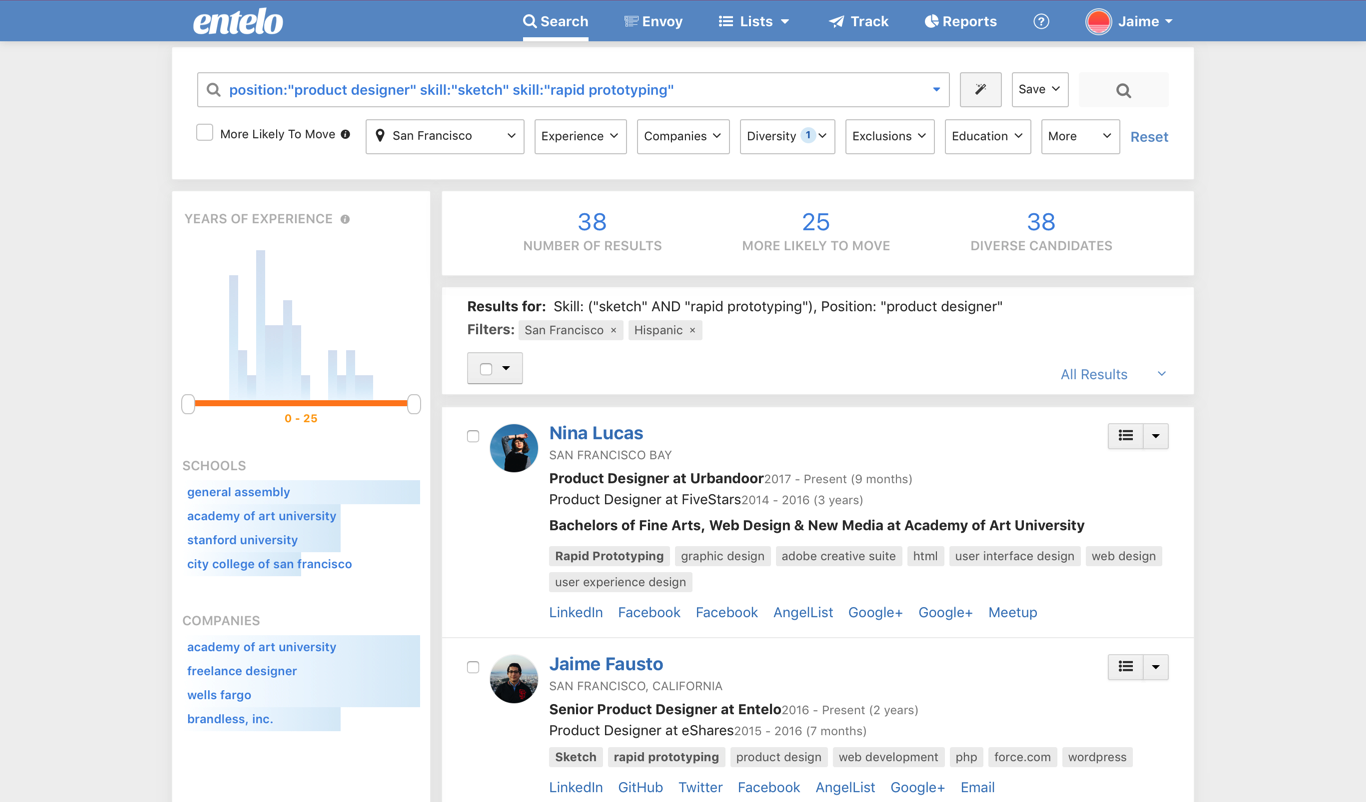Check the box next to Nina Lucas
Screen dimensions: 1366x802
pos(473,436)
